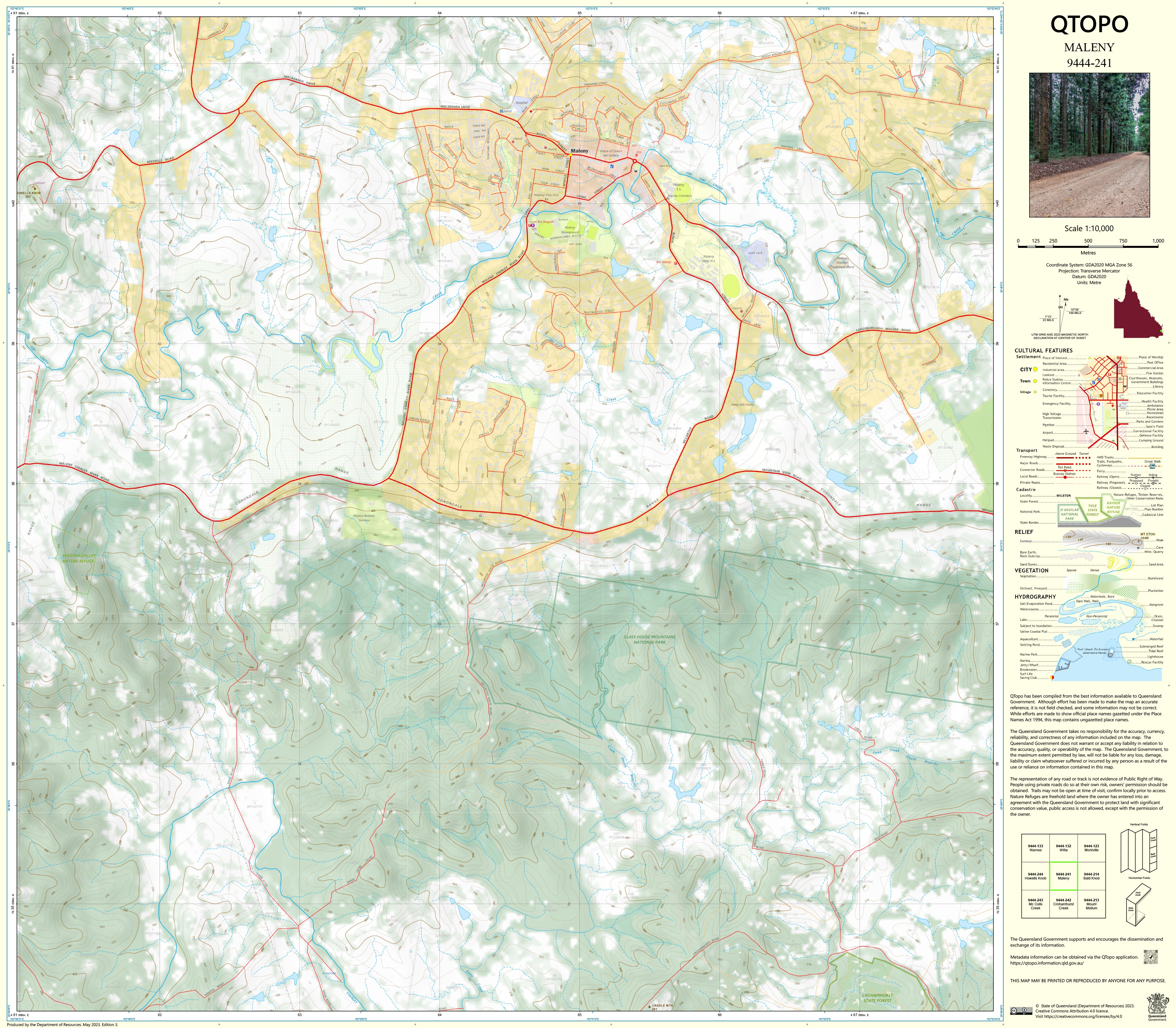Screen dimensions: 1176x1028
Task: Click the red post office PO icon
Action: (636, 155)
